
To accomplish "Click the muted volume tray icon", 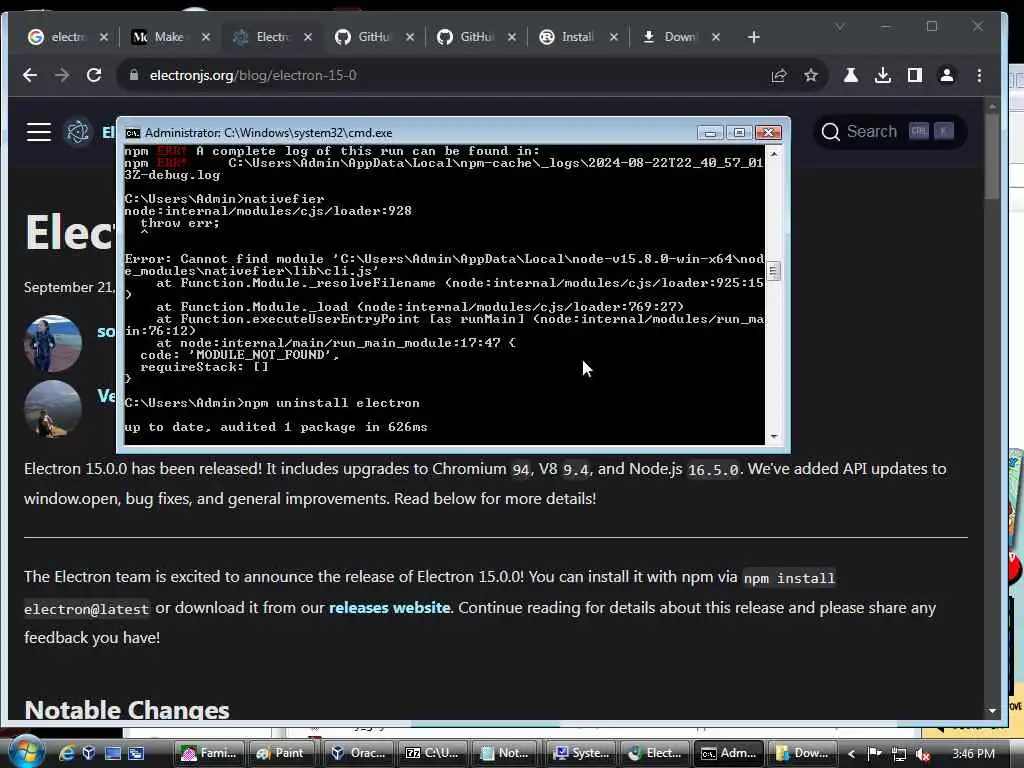I will pos(922,754).
